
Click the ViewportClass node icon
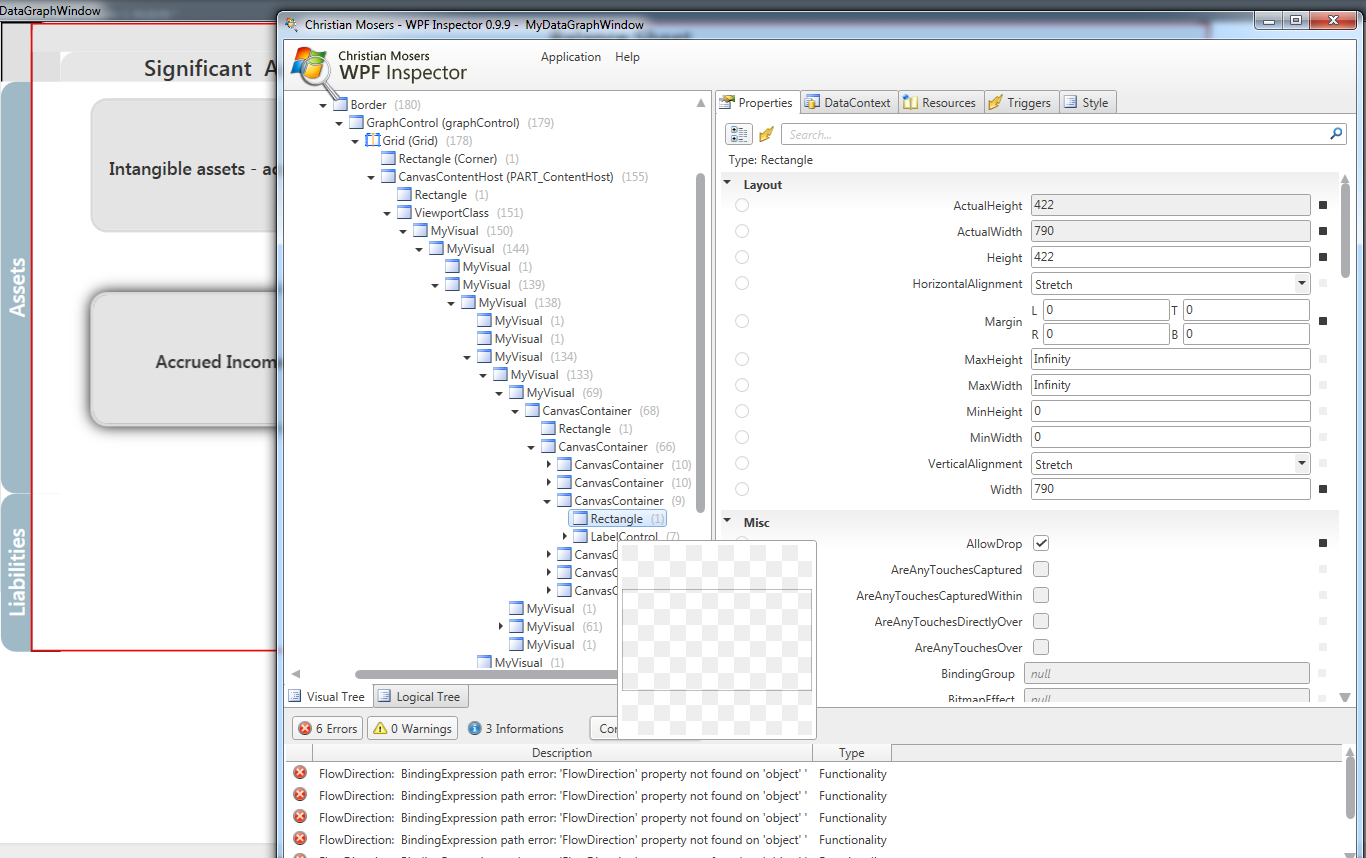click(x=404, y=212)
